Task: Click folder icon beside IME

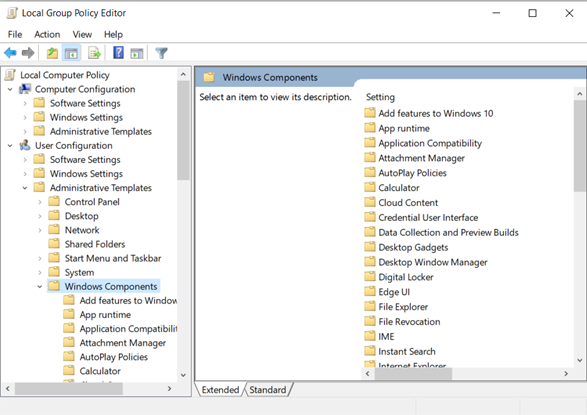Action: click(370, 336)
